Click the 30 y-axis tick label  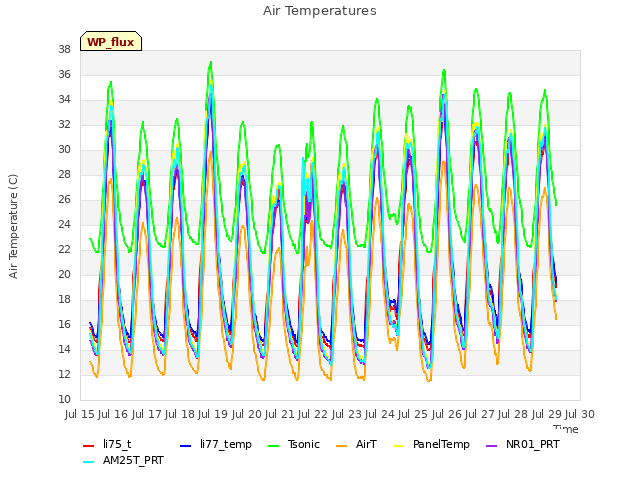tap(64, 149)
